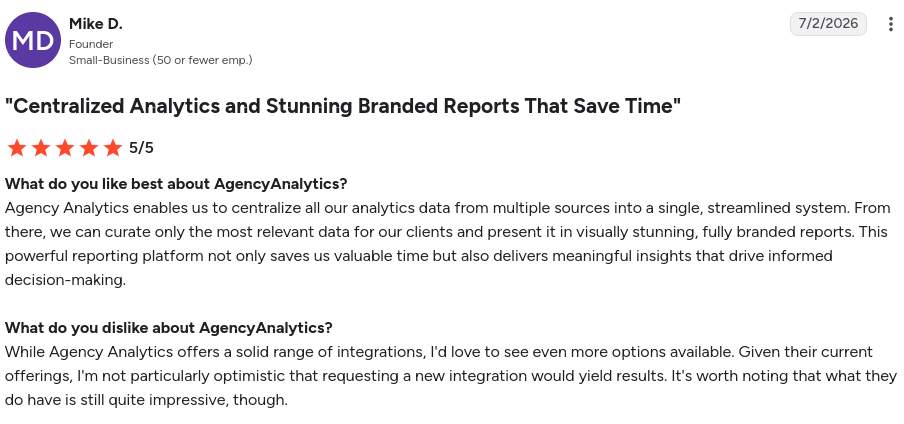The width and height of the screenshot is (904, 424).
Task: Click the purple MD avatar icon
Action: (33, 40)
